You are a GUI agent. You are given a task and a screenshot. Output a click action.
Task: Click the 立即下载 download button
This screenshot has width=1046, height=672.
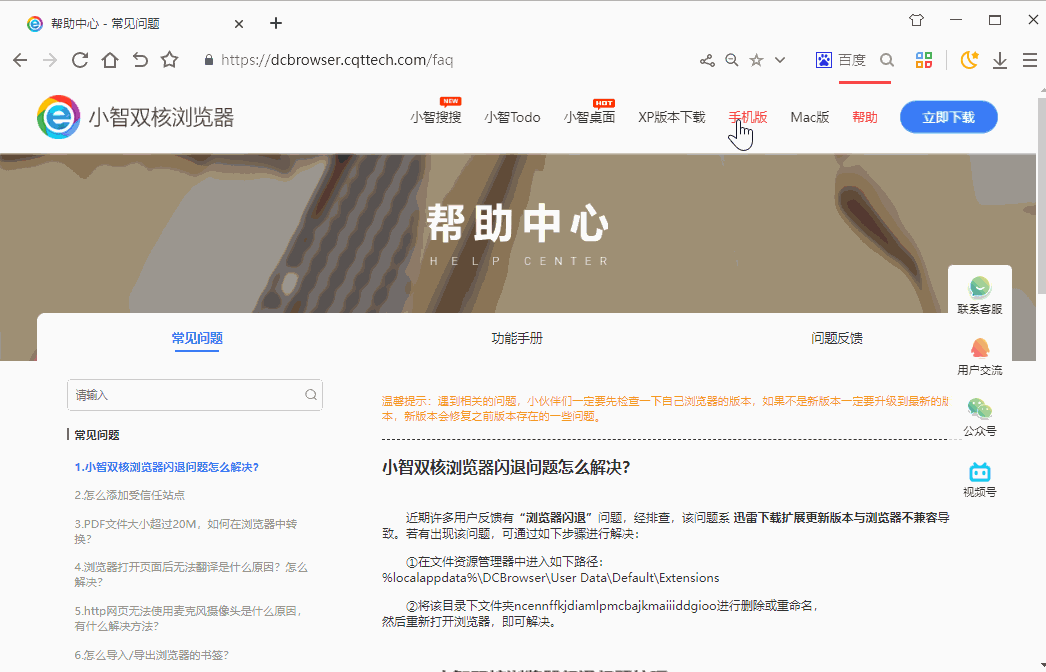948,116
